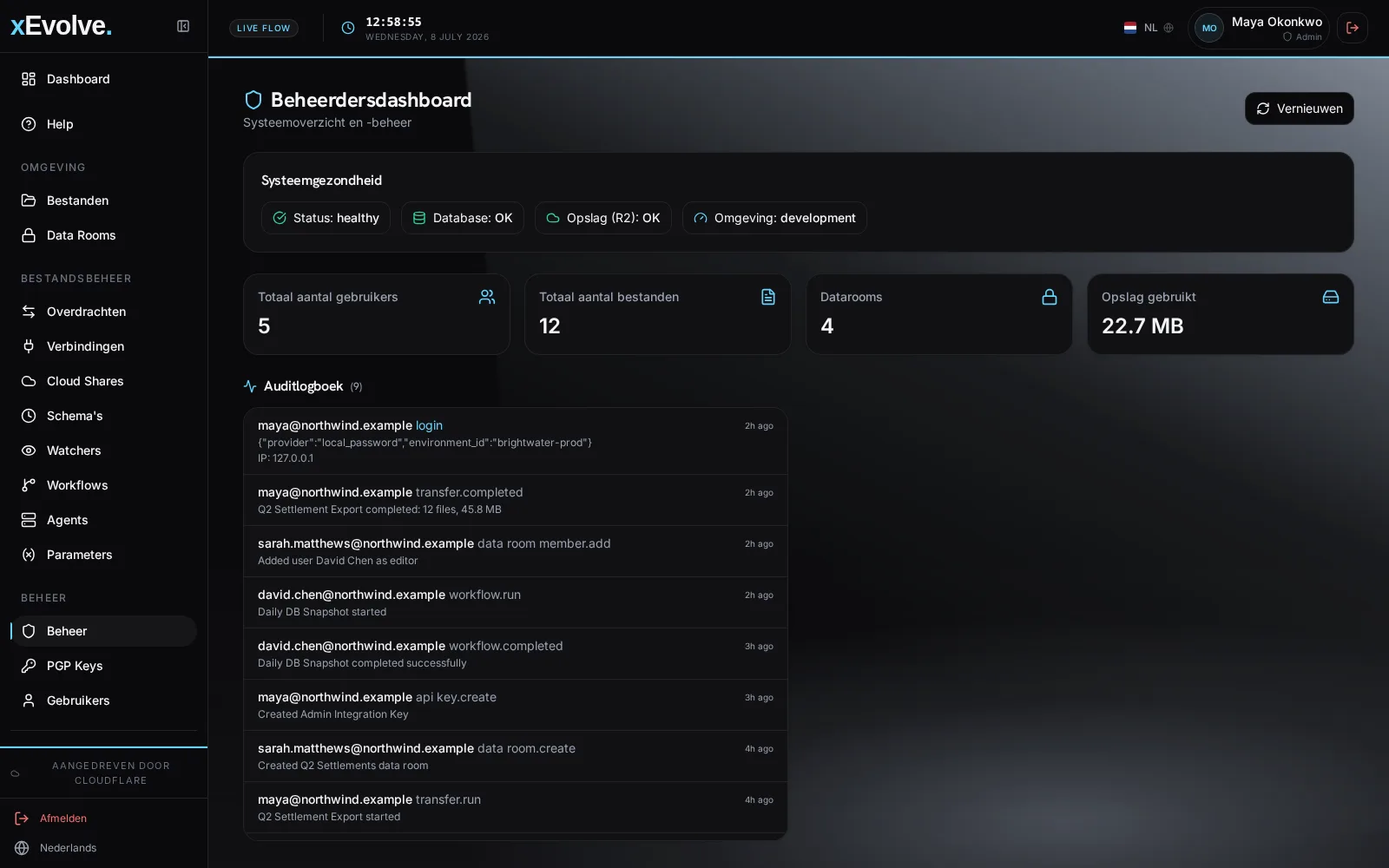This screenshot has width=1389, height=868.
Task: Go to Agents
Action: (x=104, y=520)
